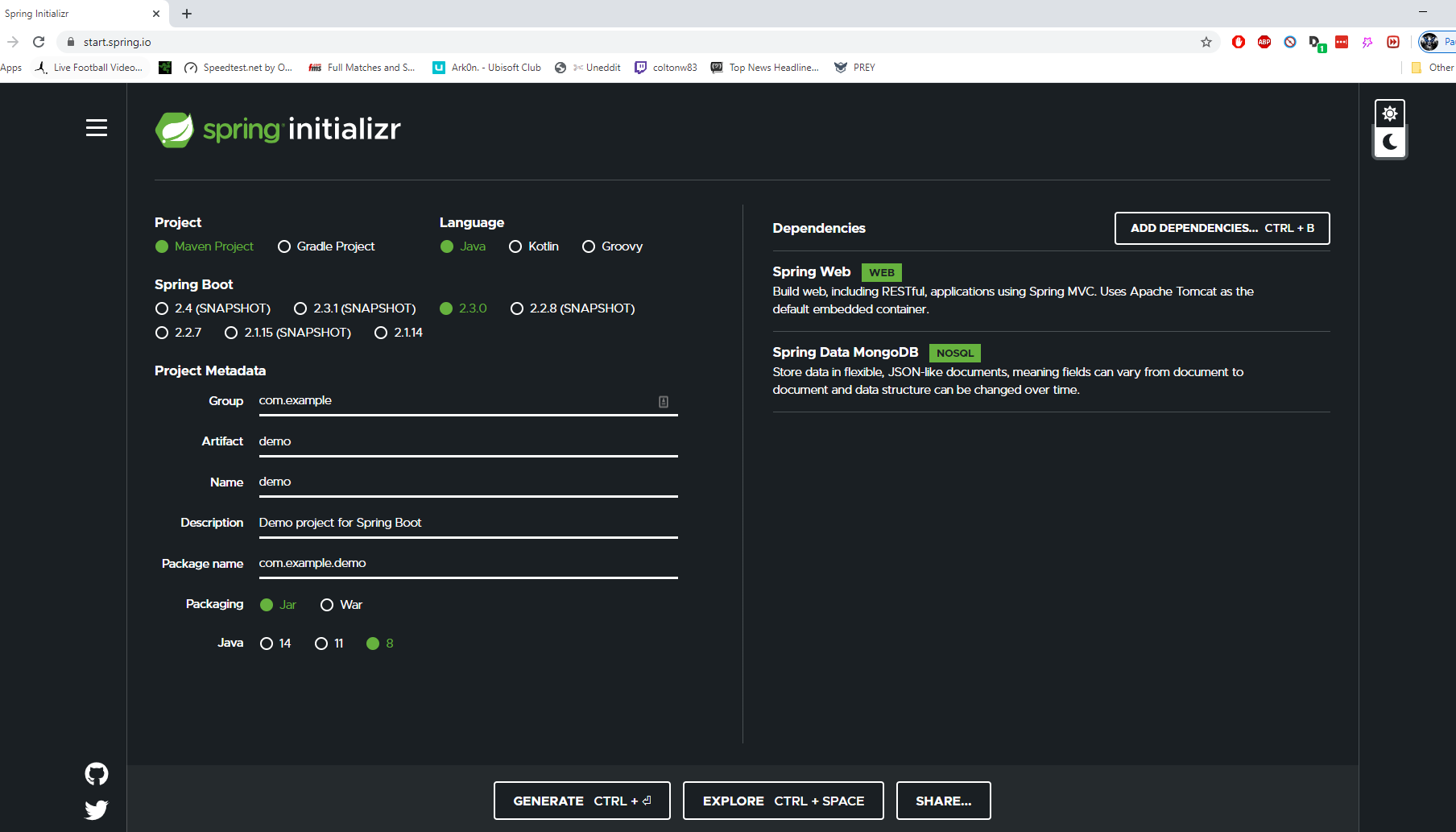Image resolution: width=1456 pixels, height=832 pixels.
Task: Select Gradle Project option
Action: pyautogui.click(x=326, y=246)
